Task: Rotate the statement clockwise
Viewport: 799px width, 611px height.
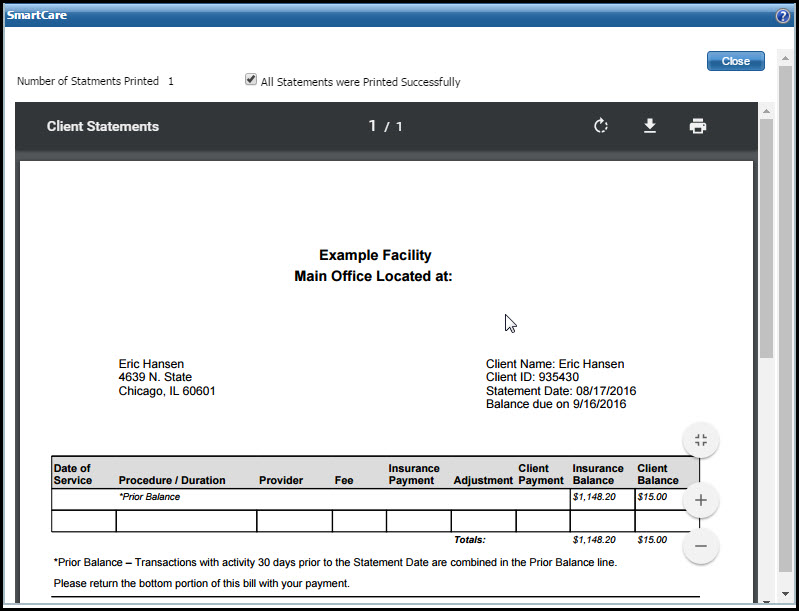Action: pyautogui.click(x=601, y=126)
